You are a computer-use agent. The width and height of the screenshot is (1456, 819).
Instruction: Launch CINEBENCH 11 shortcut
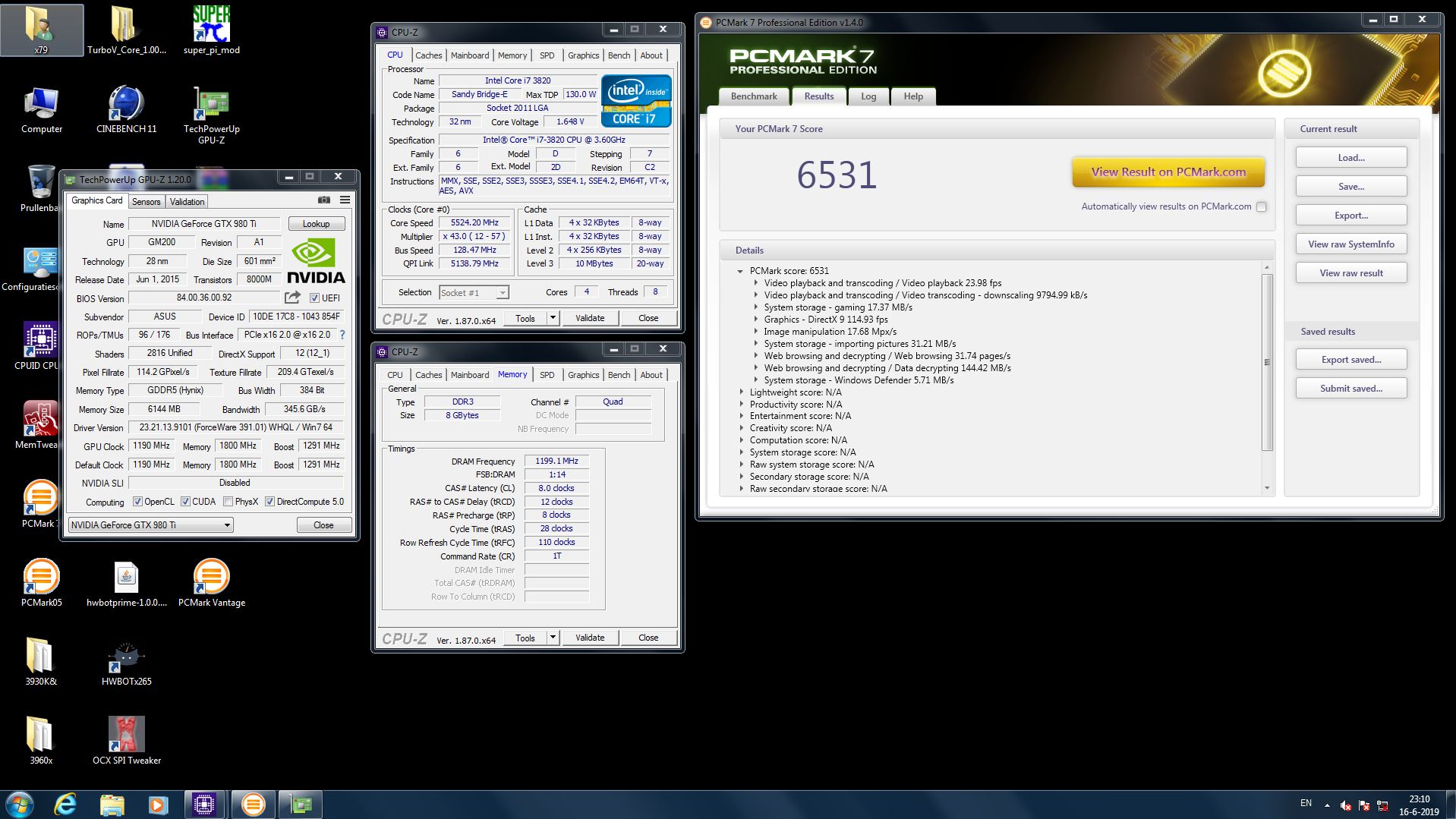(126, 110)
